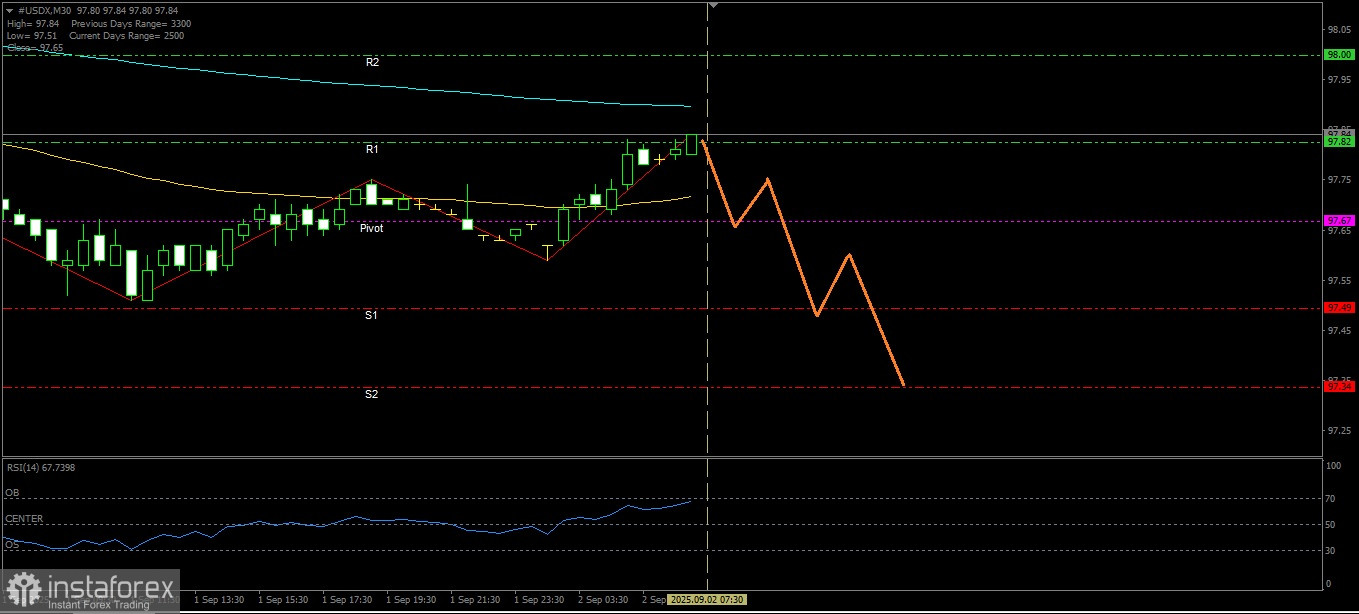
Task: Click 97.45 on the price scale
Action: pos(1339,330)
